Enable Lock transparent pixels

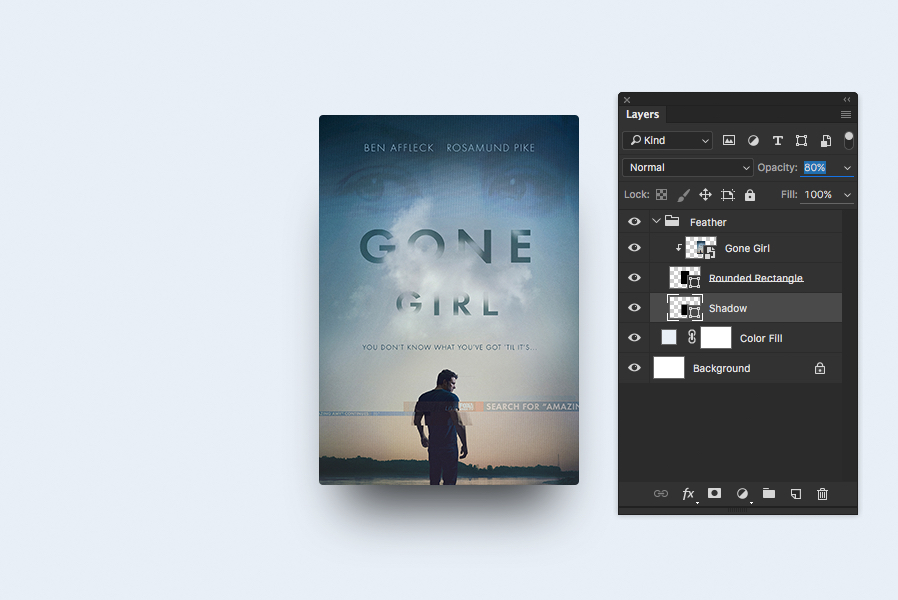click(x=664, y=194)
